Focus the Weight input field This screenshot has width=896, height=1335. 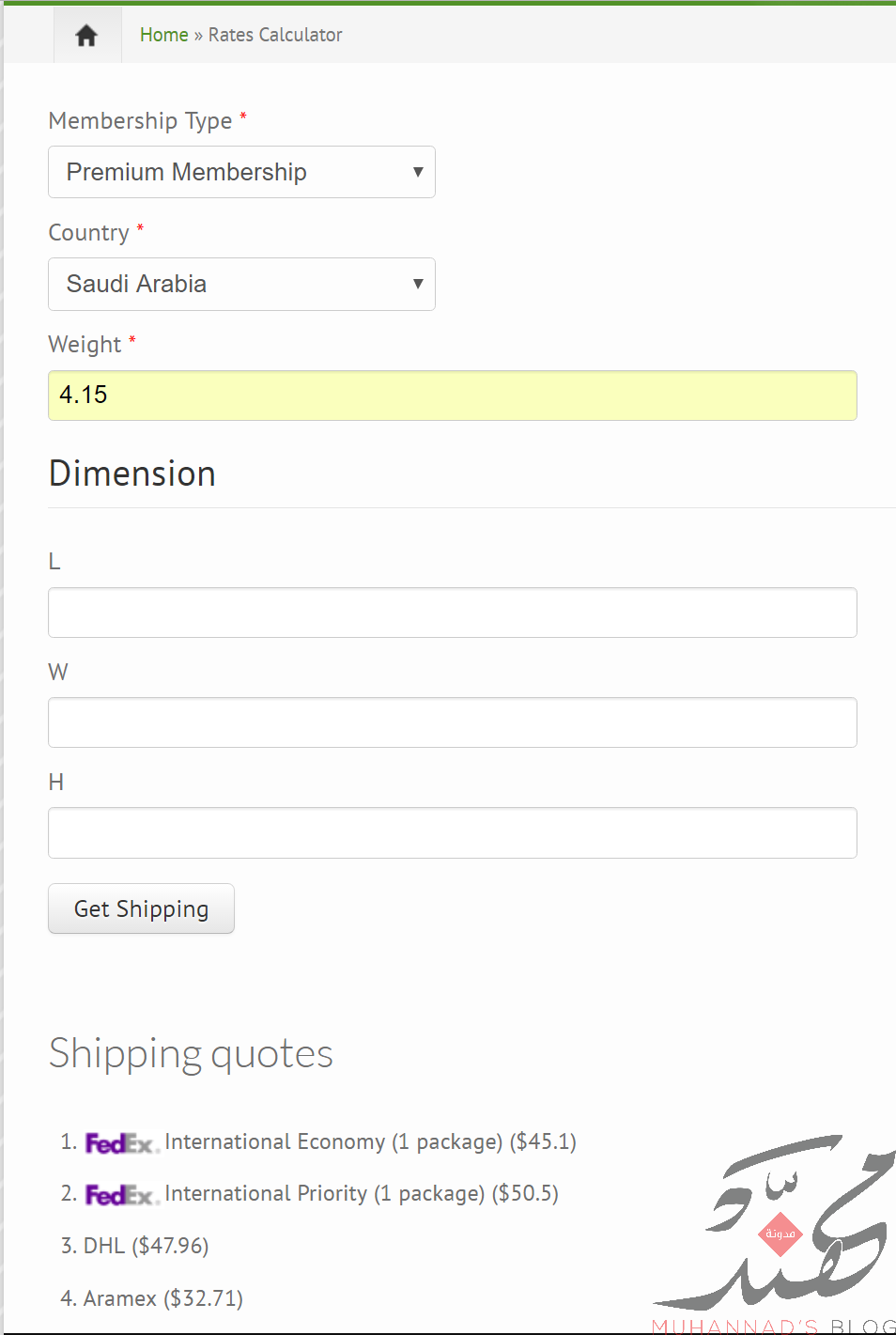click(x=453, y=396)
